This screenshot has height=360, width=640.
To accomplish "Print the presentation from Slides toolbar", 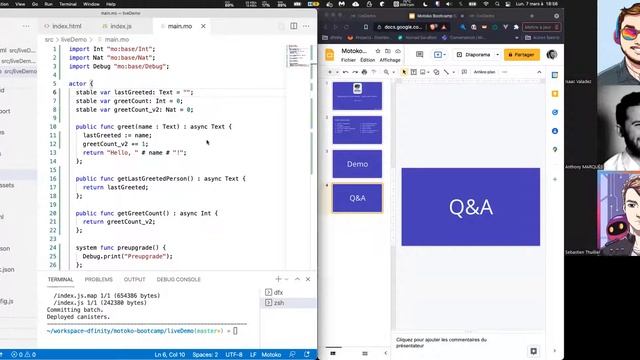I will click(x=364, y=72).
